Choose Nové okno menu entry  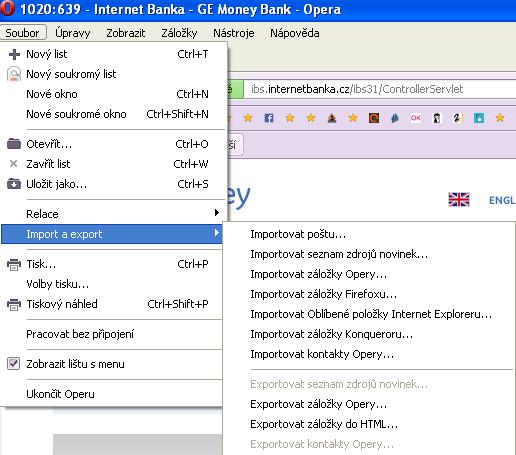click(x=112, y=94)
